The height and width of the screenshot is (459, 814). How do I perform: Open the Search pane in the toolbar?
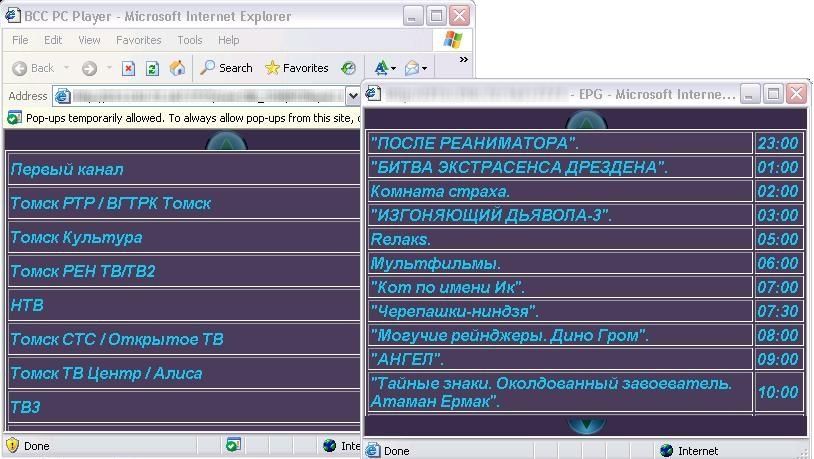[x=226, y=68]
